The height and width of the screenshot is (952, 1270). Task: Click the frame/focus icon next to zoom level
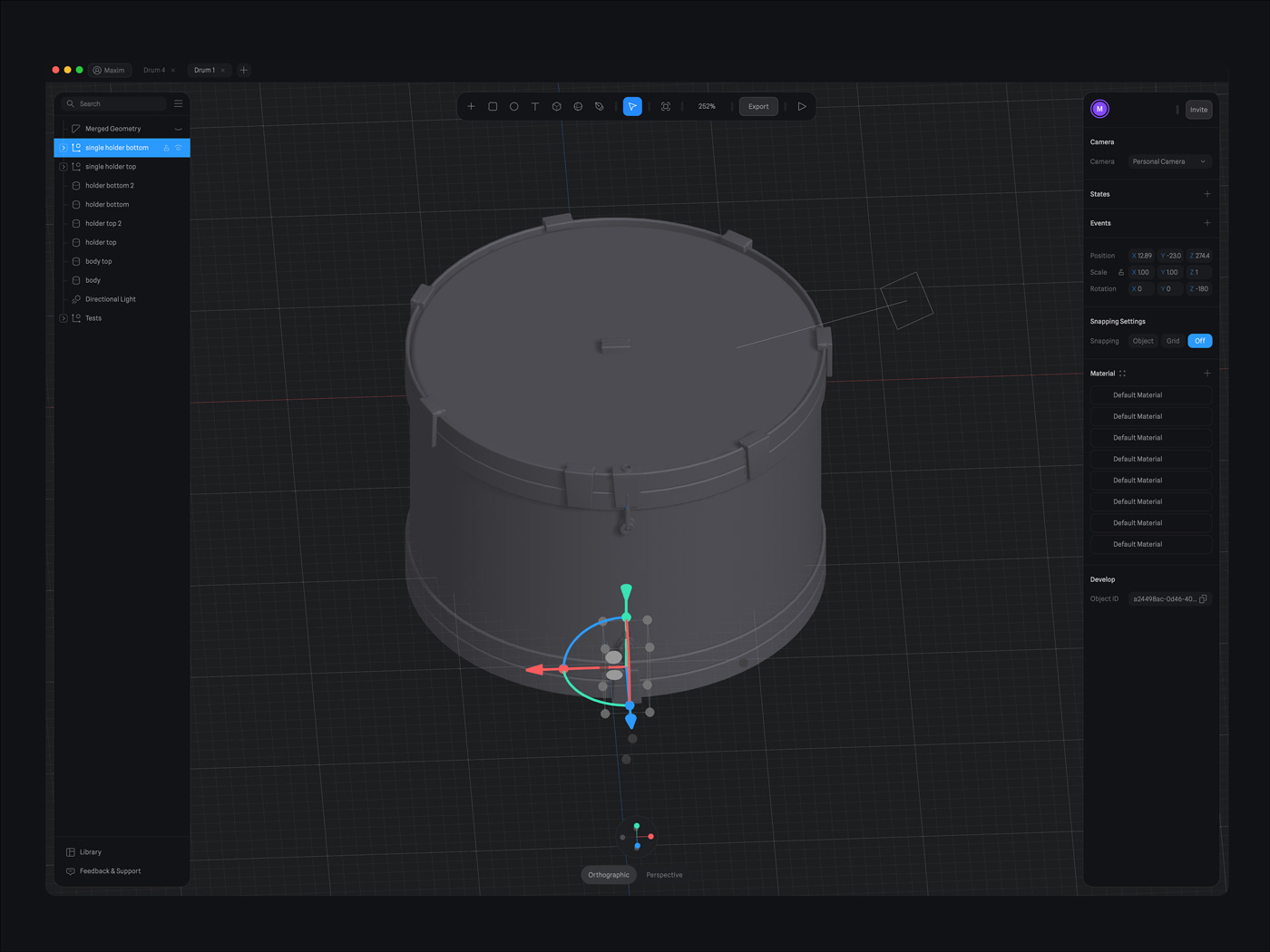(665, 106)
